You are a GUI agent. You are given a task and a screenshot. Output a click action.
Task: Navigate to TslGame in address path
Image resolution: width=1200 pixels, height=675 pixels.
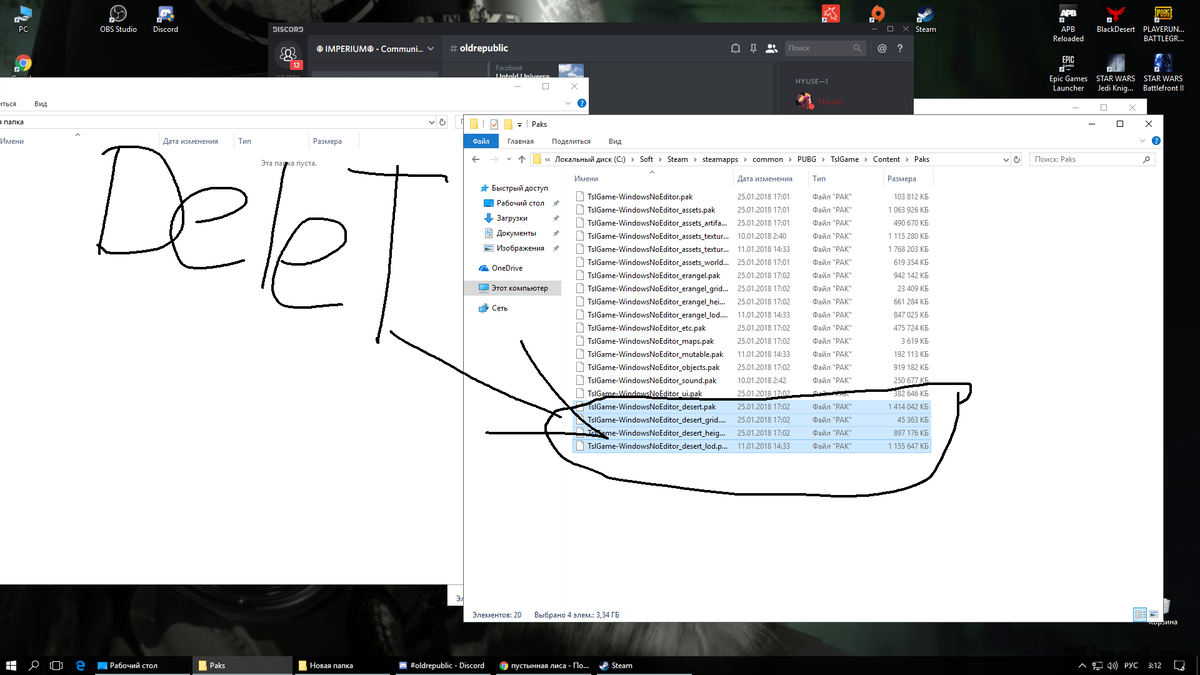845,159
